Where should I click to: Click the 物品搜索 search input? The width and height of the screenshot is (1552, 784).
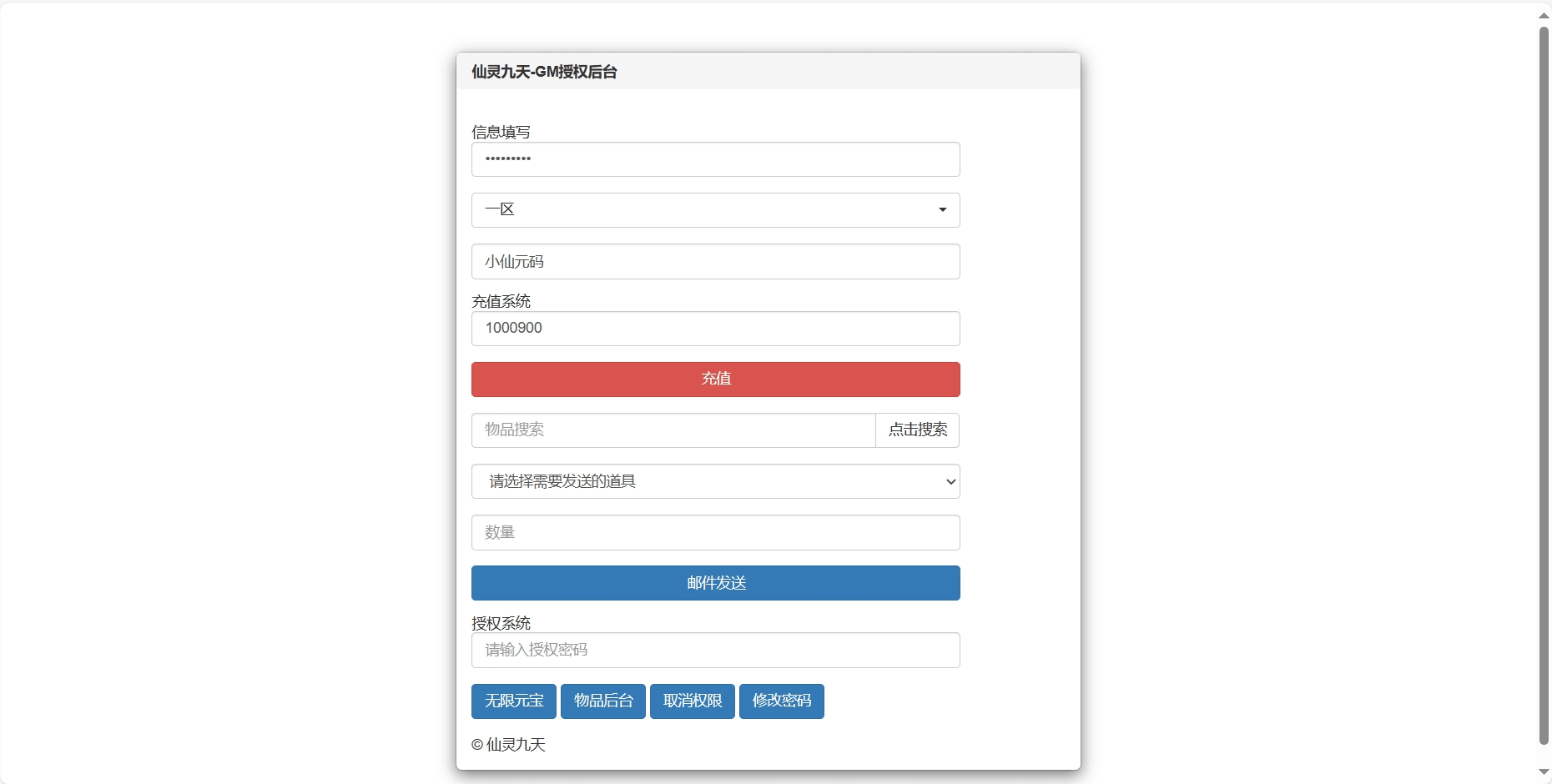[673, 430]
